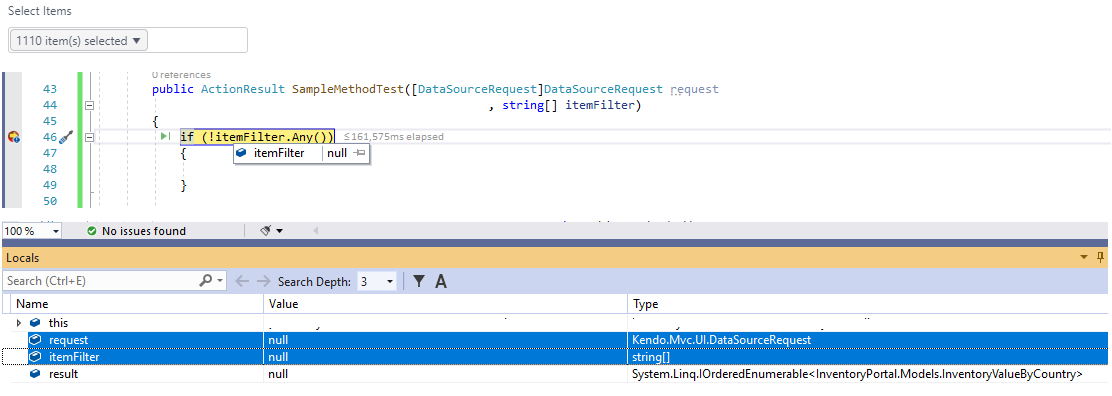This screenshot has height=396, width=1112.
Task: Click '0 references' CodeLens above SampleMethodTest
Action: pyautogui.click(x=182, y=75)
